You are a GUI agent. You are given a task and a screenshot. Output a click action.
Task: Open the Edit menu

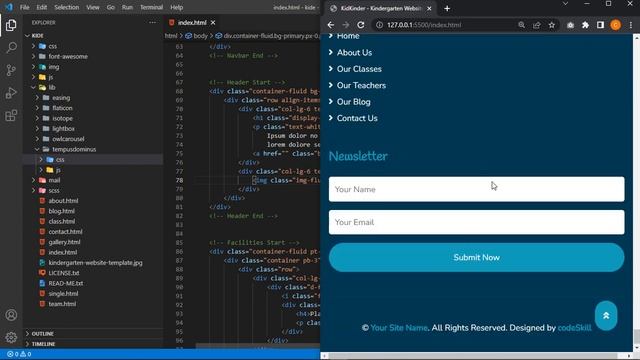coord(42,7)
